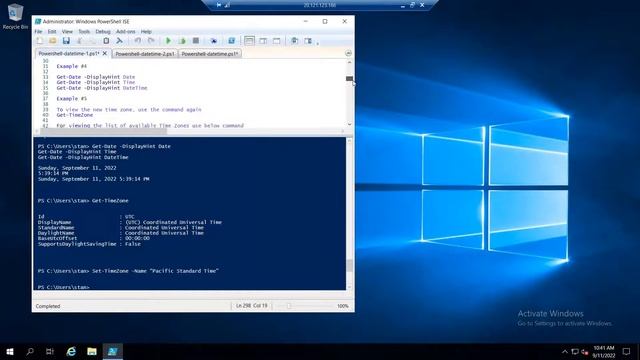Paste from clipboard using the toolbar icon

pos(106,41)
